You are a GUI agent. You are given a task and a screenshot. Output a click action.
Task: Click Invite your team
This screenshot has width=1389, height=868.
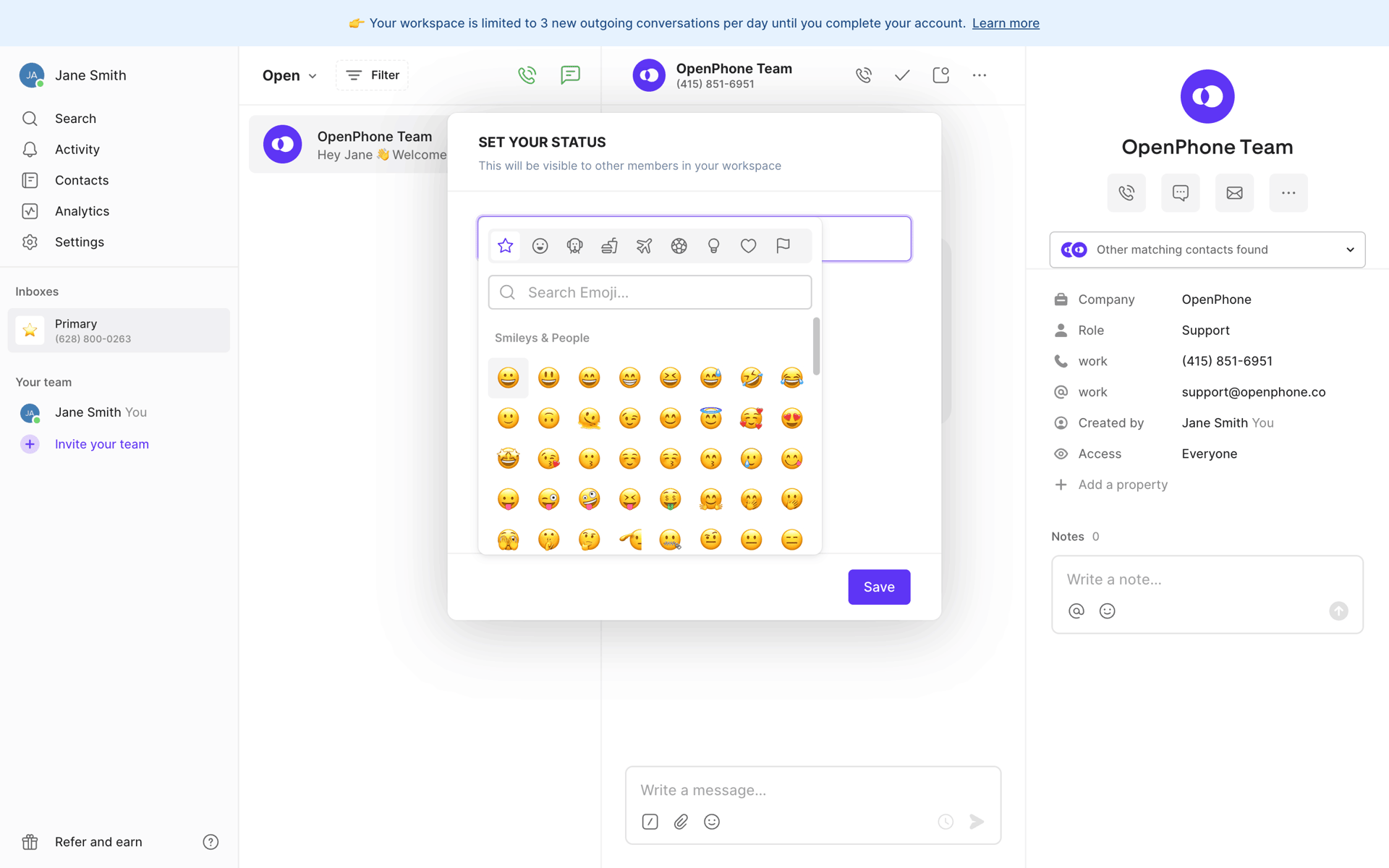point(101,444)
